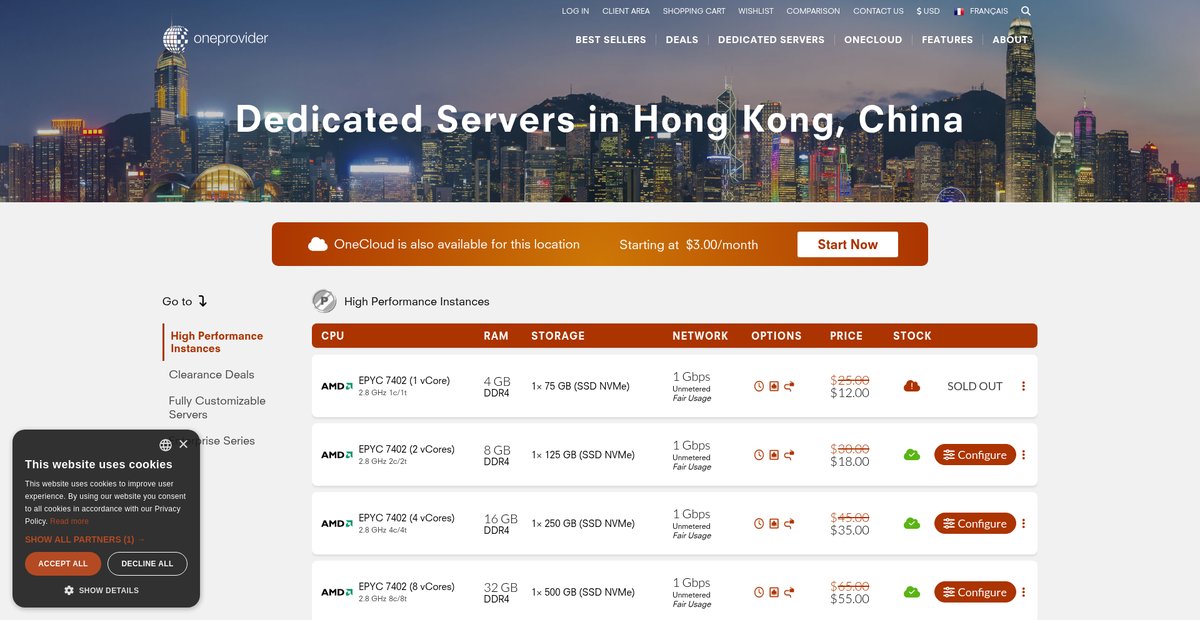The height and width of the screenshot is (620, 1200).
Task: Click redirect arrow icon in 8 vCores row
Action: tap(789, 592)
